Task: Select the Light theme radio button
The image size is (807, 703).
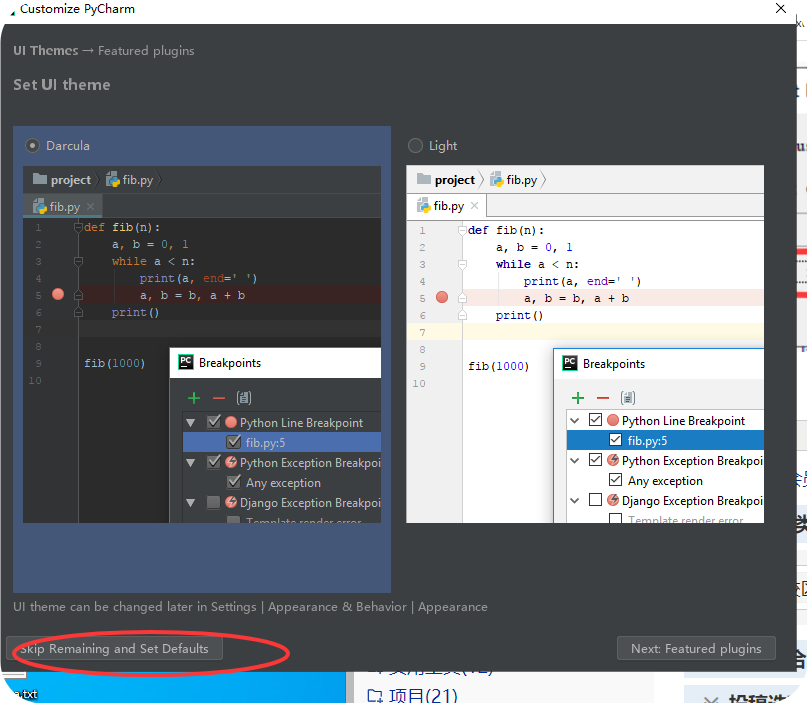Action: tap(415, 146)
